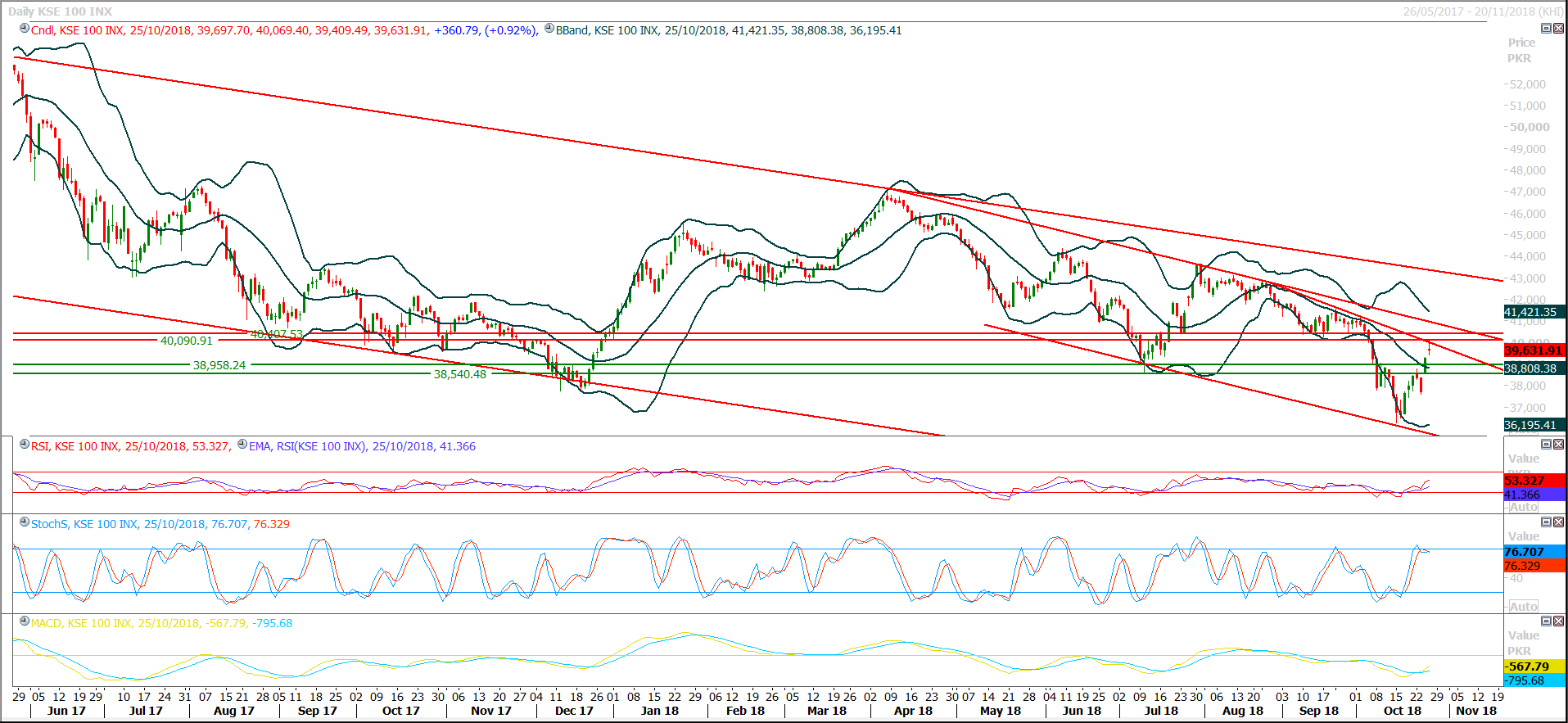
Task: Click the Daily KSE 100 INX chart title
Action: coord(61,11)
